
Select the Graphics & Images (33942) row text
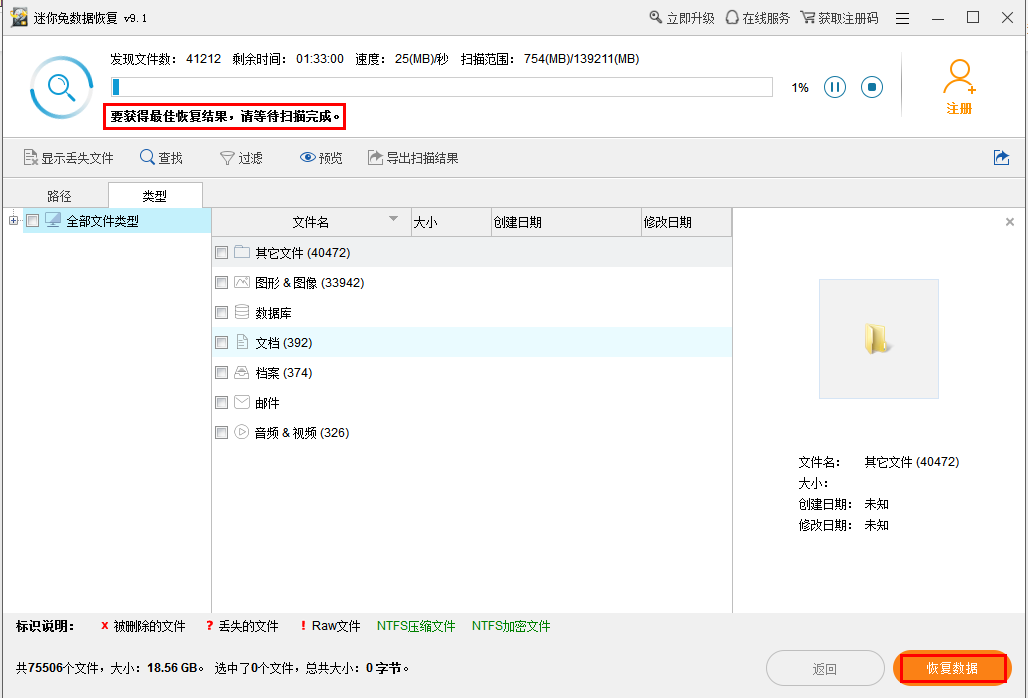309,283
